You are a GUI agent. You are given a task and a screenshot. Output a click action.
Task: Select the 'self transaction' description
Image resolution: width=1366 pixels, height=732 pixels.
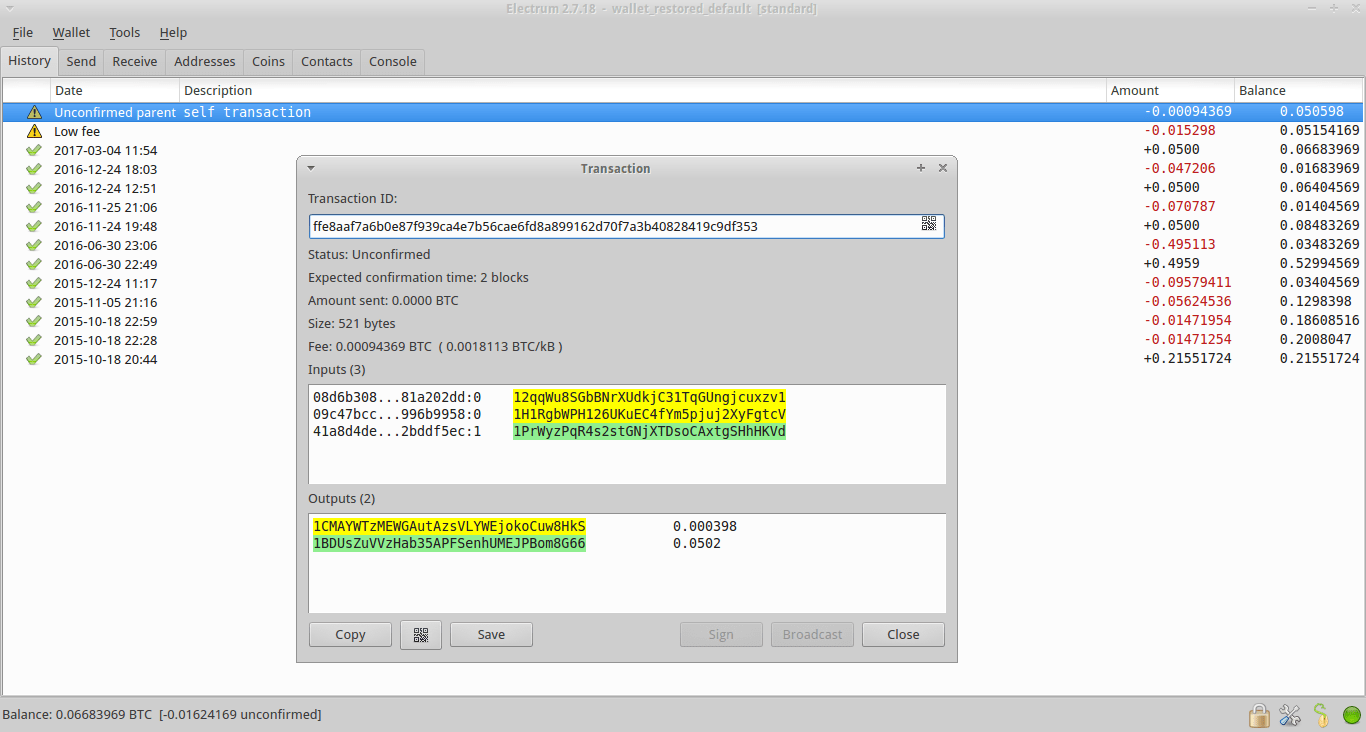pos(247,112)
